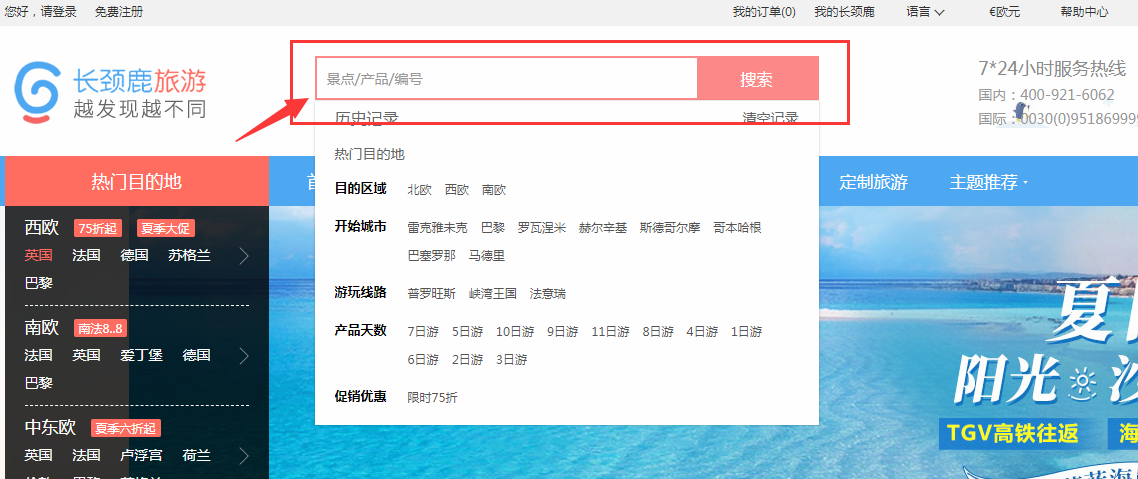Click the 限时75折 promotion
1138x479 pixels.
coord(432,397)
